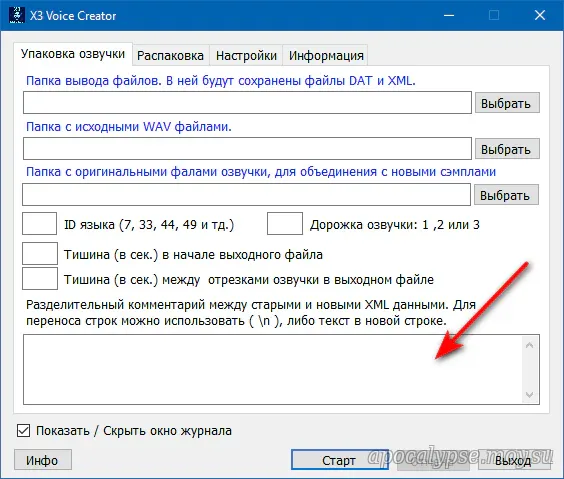Click the label Папка с исходными WAV файлами
The height and width of the screenshot is (479, 564).
[x=129, y=127]
